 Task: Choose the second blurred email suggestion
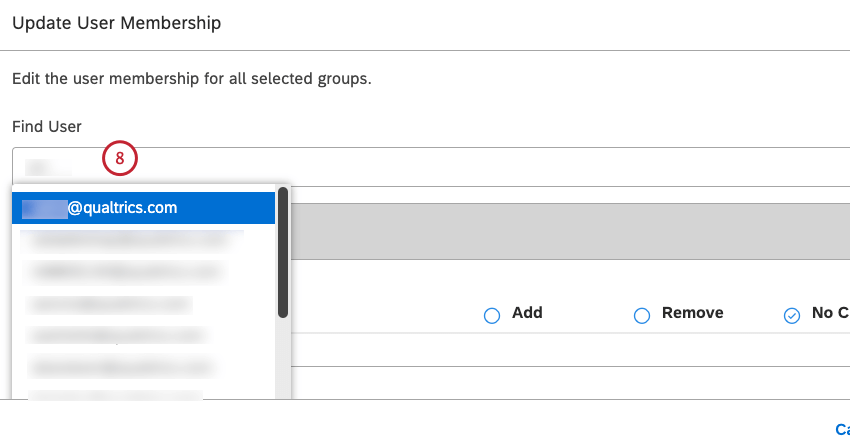[130, 239]
